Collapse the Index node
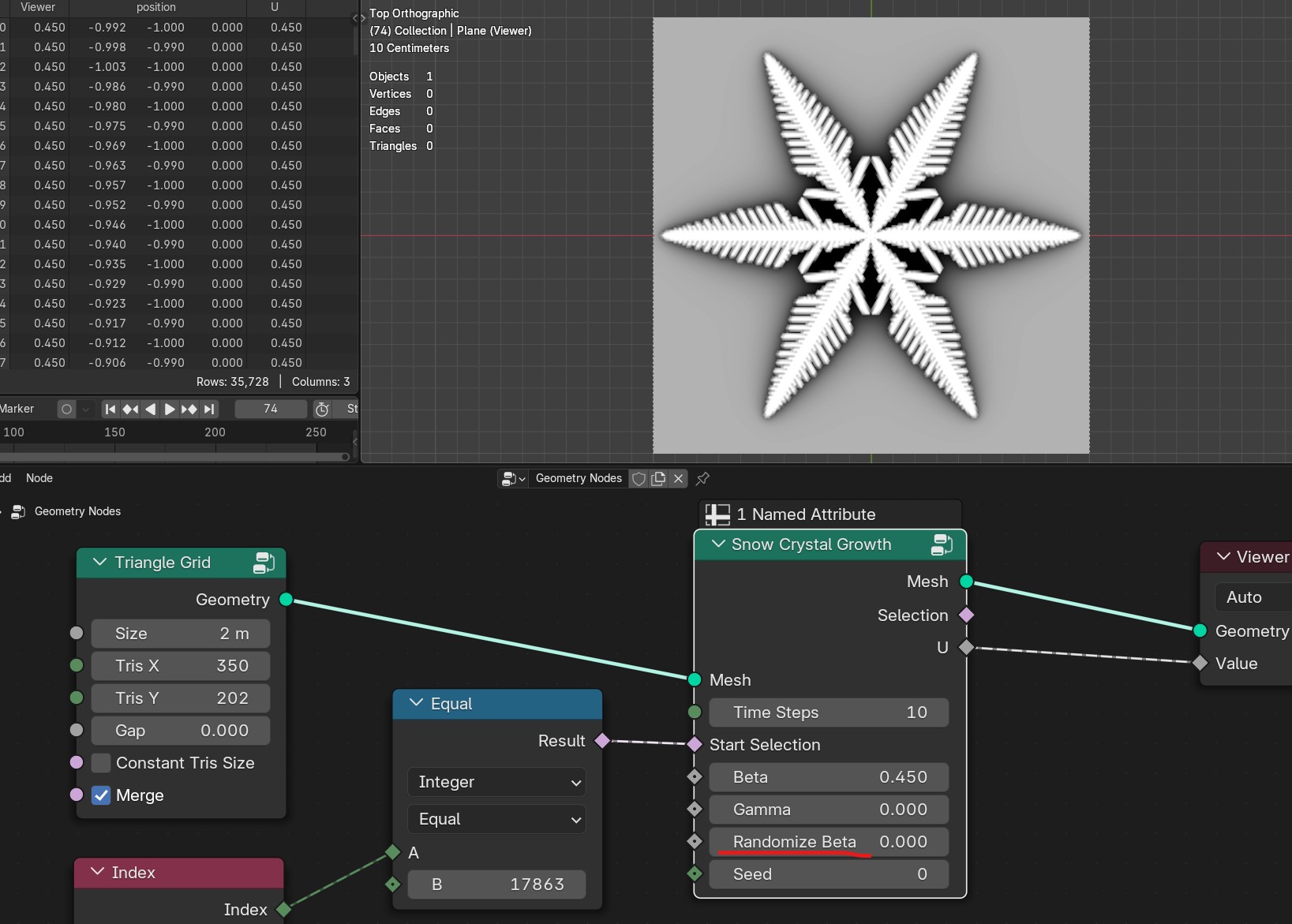Image resolution: width=1292 pixels, height=924 pixels. click(98, 871)
